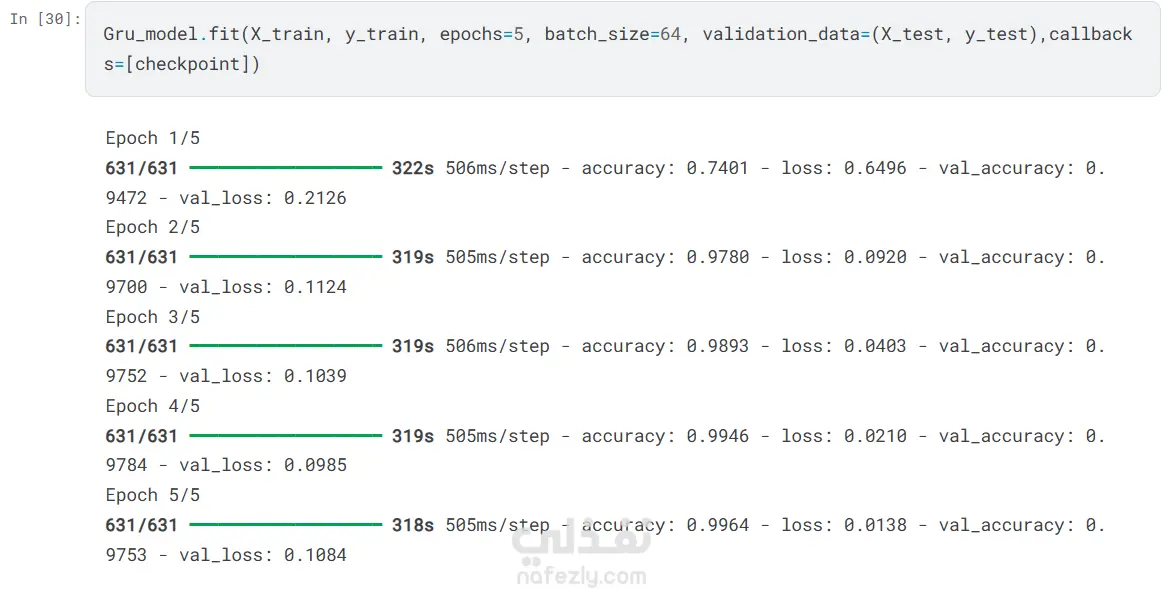Viewport: 1163px width, 589px height.
Task: Click the Epoch 4/5 green progress bar
Action: pos(285,436)
